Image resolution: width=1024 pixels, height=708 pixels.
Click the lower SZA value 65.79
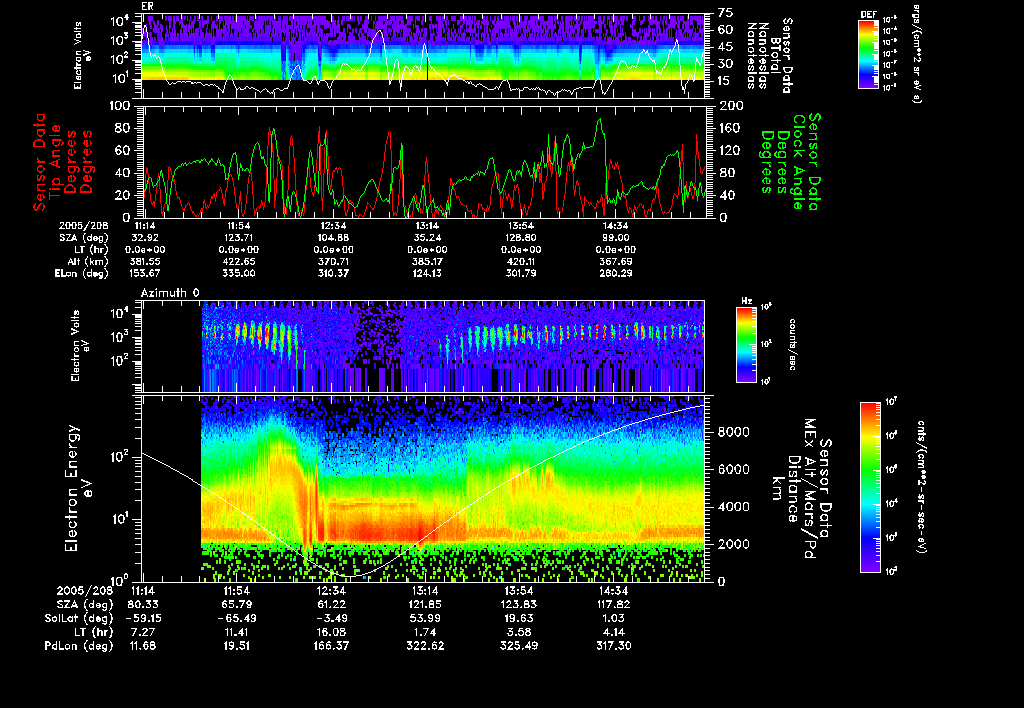pyautogui.click(x=237, y=605)
